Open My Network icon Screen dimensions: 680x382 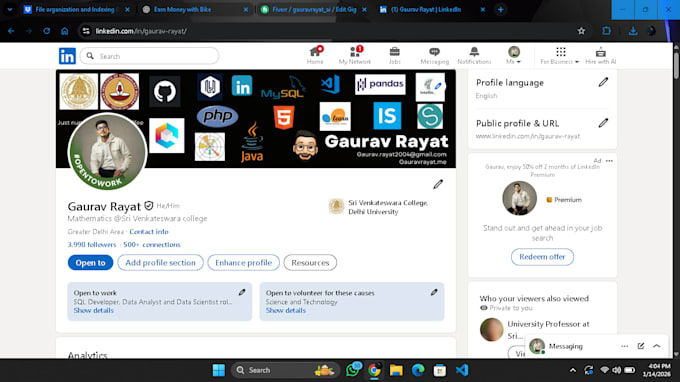coord(355,56)
